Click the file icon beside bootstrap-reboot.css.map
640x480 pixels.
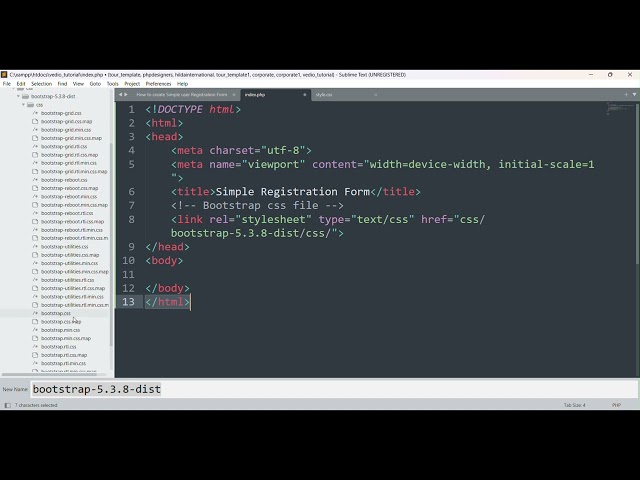pos(35,188)
